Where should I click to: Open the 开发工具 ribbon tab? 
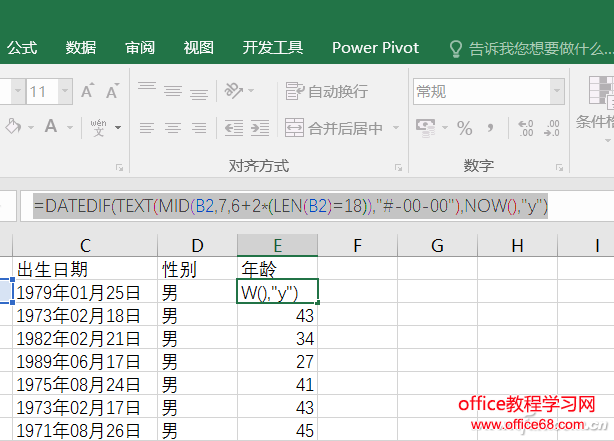click(x=273, y=48)
